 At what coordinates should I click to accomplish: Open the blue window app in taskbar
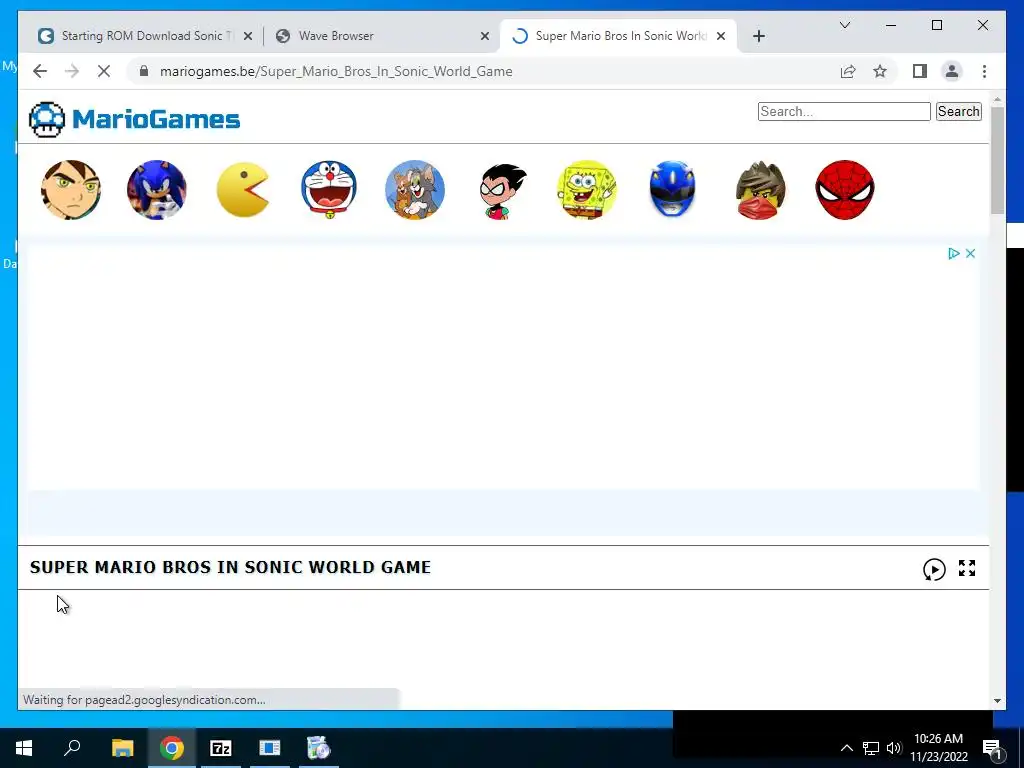point(270,748)
